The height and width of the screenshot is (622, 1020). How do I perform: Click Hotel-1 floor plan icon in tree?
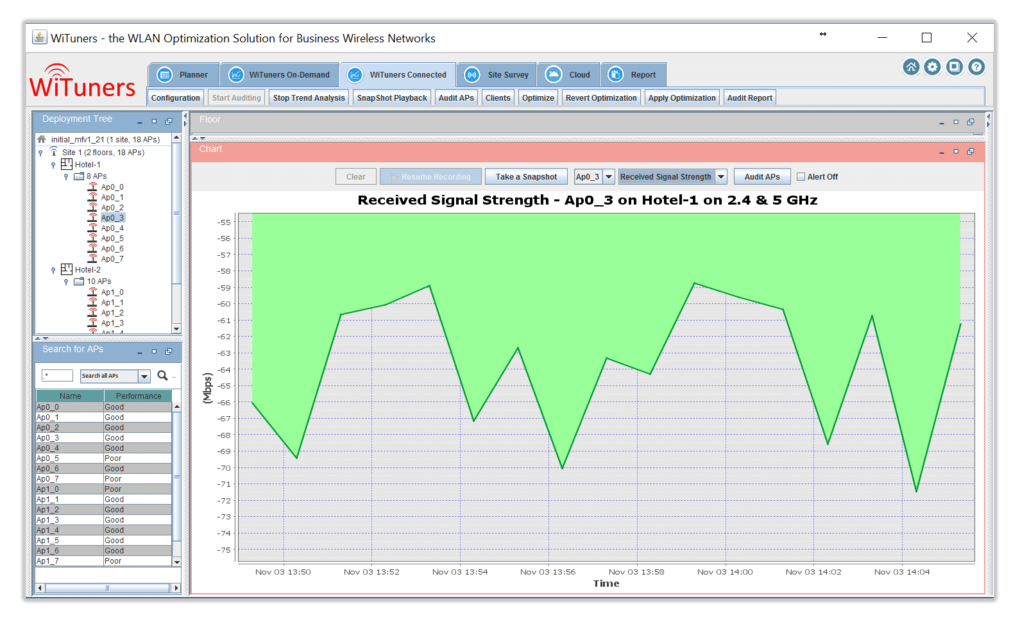coord(66,164)
